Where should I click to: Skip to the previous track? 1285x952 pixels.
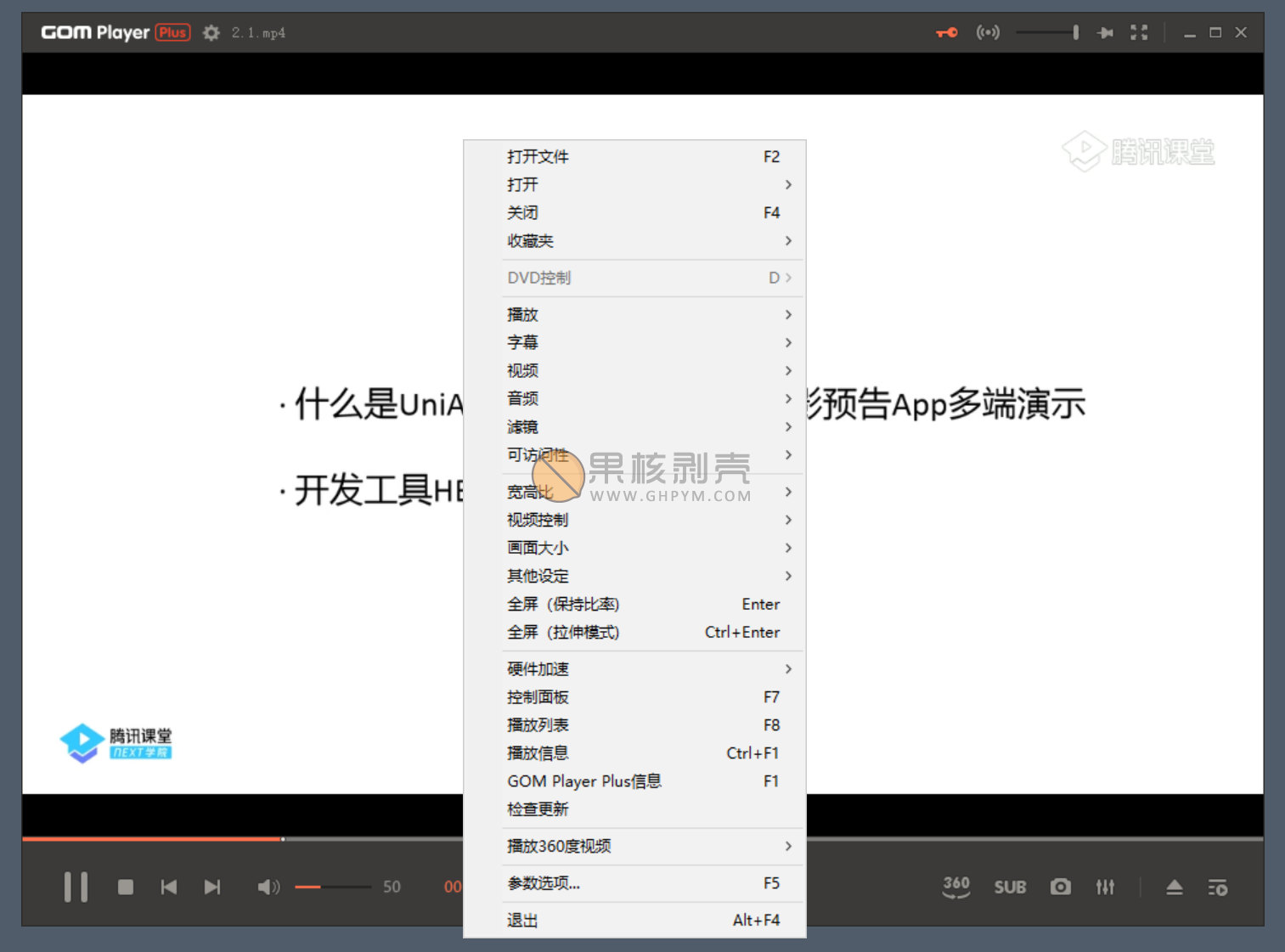[x=169, y=887]
